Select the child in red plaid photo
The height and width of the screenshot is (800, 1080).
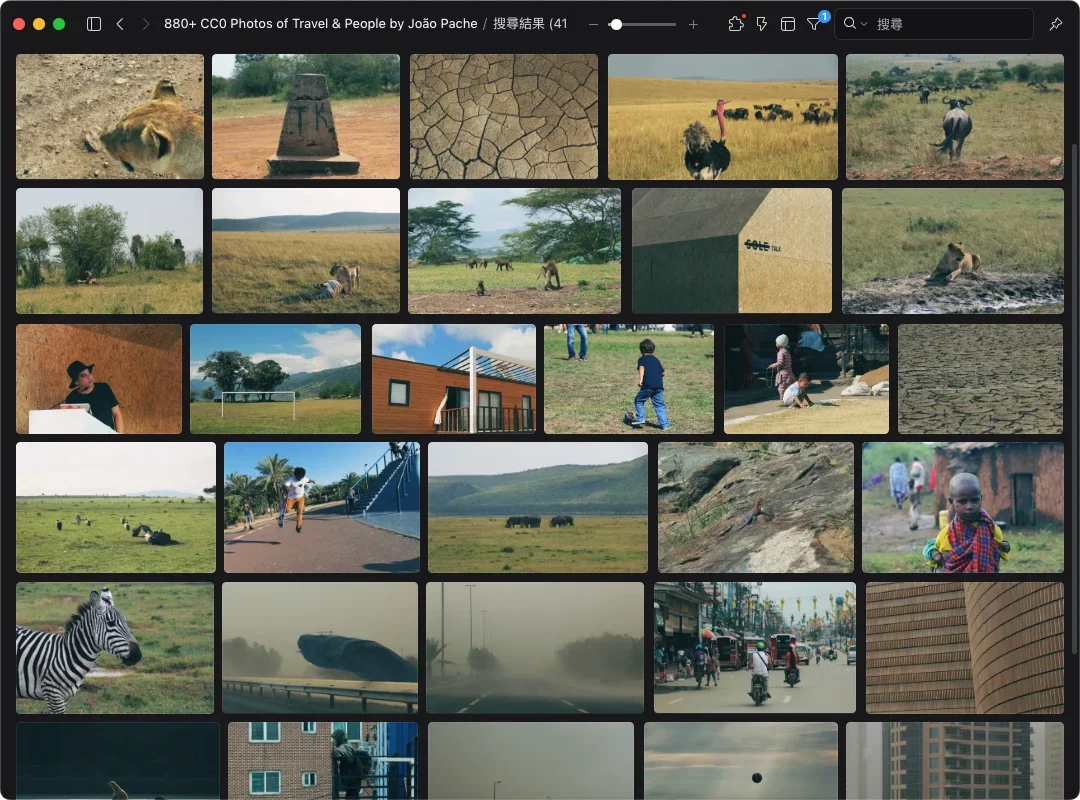coord(963,508)
